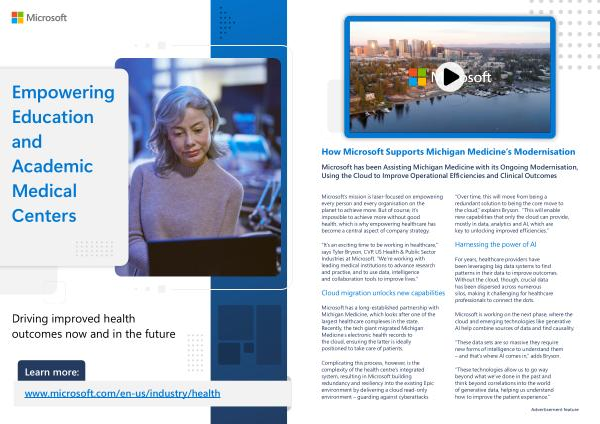Click 'Driving improved health outcomes' tagline
Screen dimensions: 600x424
point(93,326)
